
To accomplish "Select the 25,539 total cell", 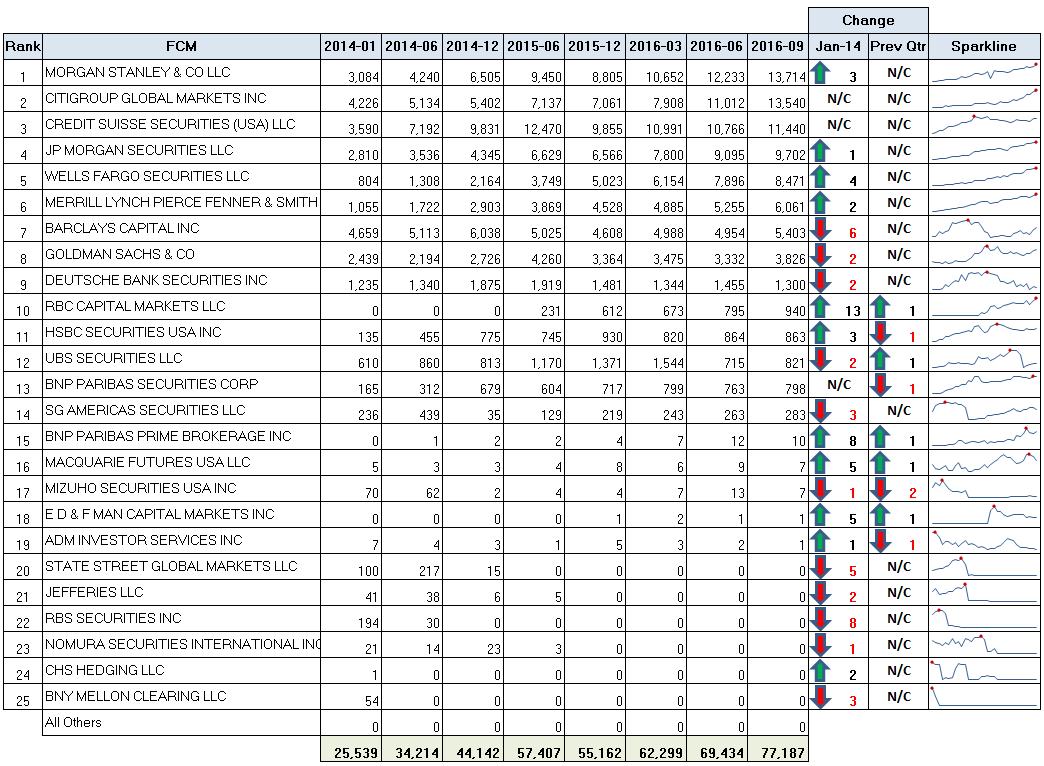I will pyautogui.click(x=351, y=749).
